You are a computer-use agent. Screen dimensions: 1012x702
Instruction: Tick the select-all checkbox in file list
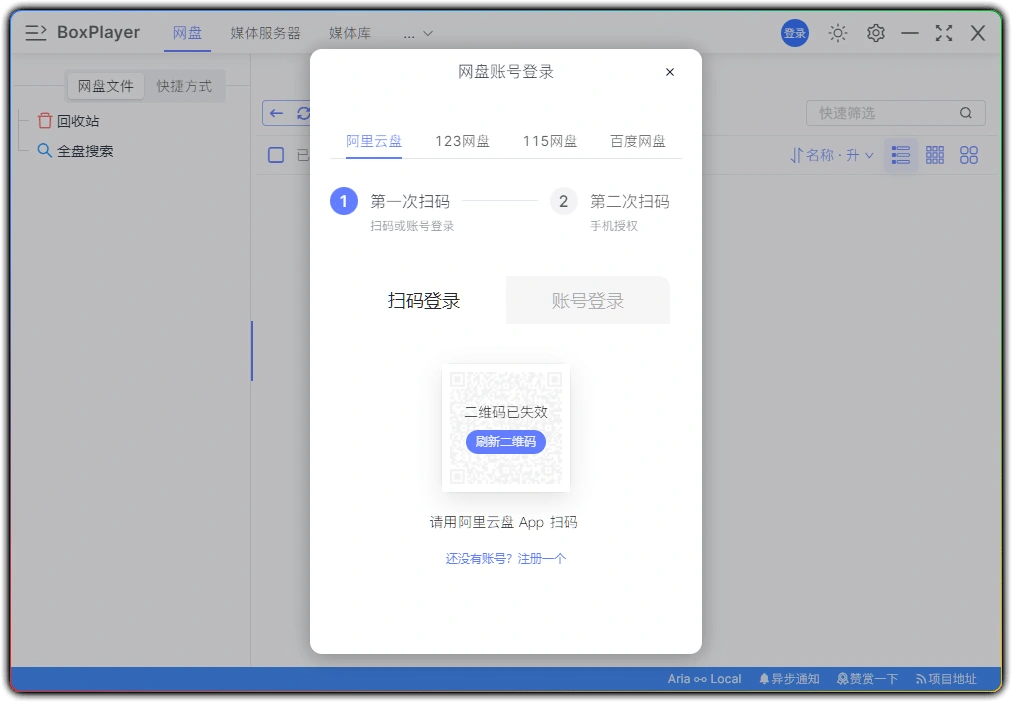276,155
